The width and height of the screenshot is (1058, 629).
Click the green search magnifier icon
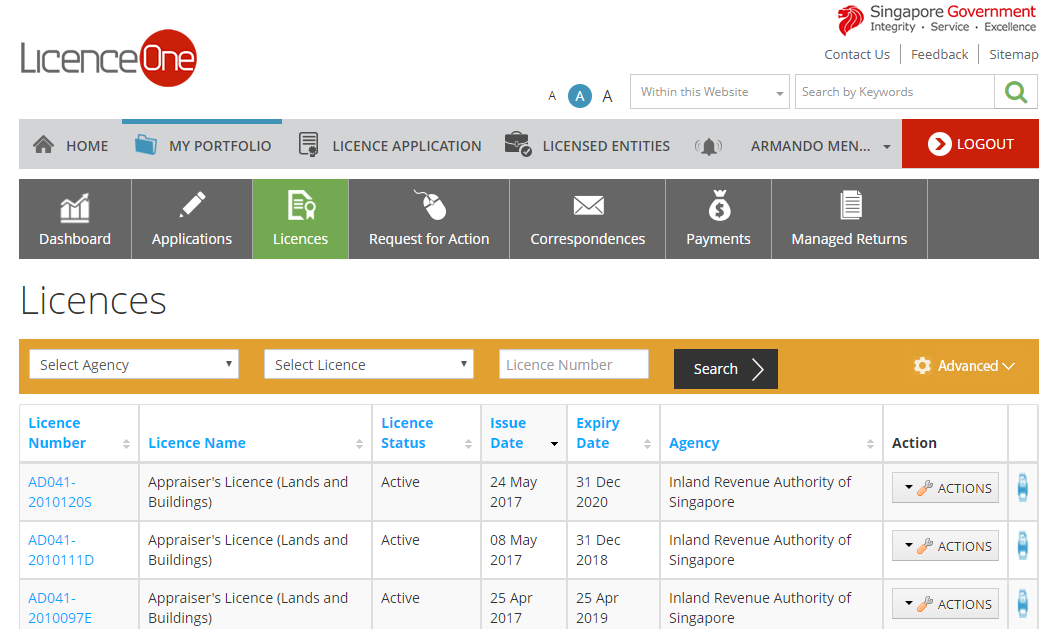click(x=1016, y=92)
